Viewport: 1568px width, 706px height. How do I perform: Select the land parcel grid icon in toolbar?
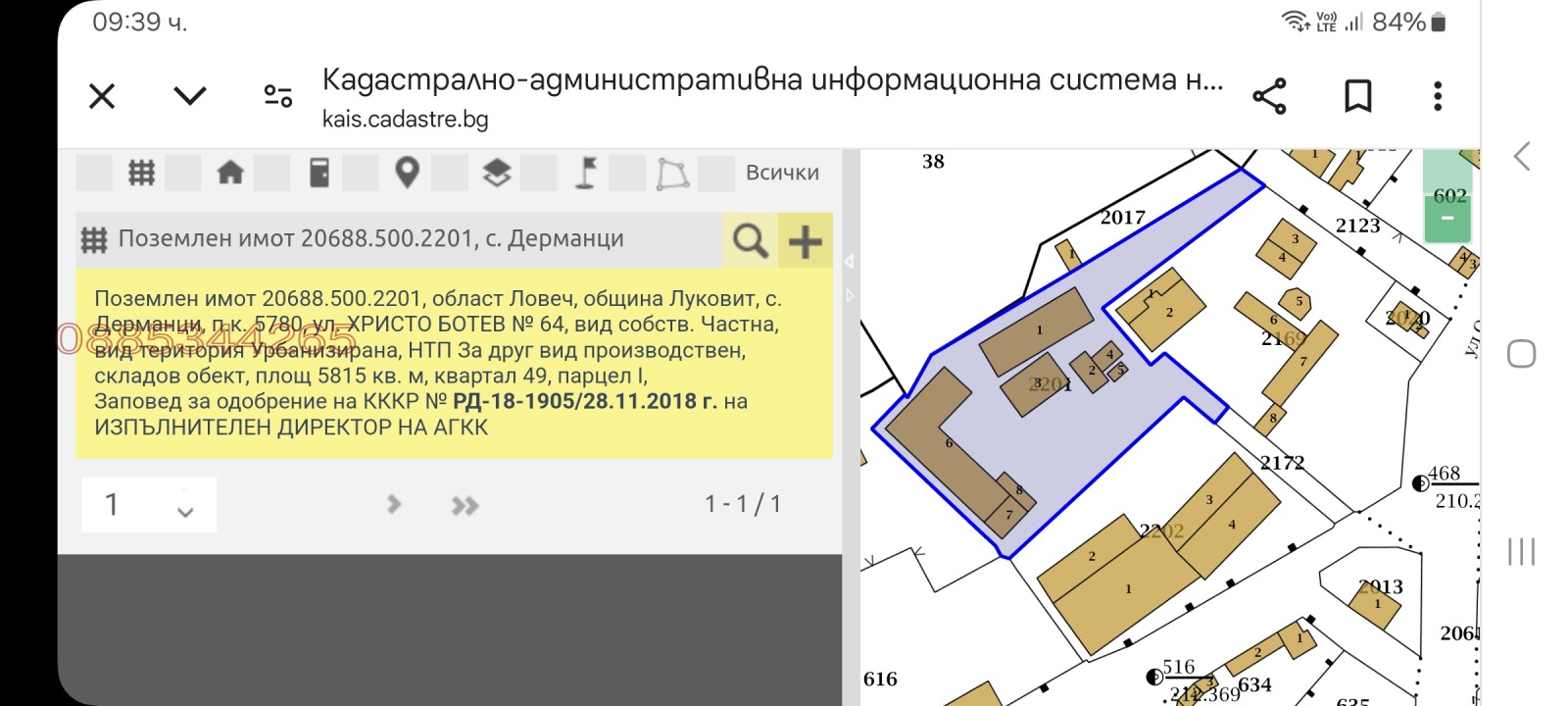(142, 174)
